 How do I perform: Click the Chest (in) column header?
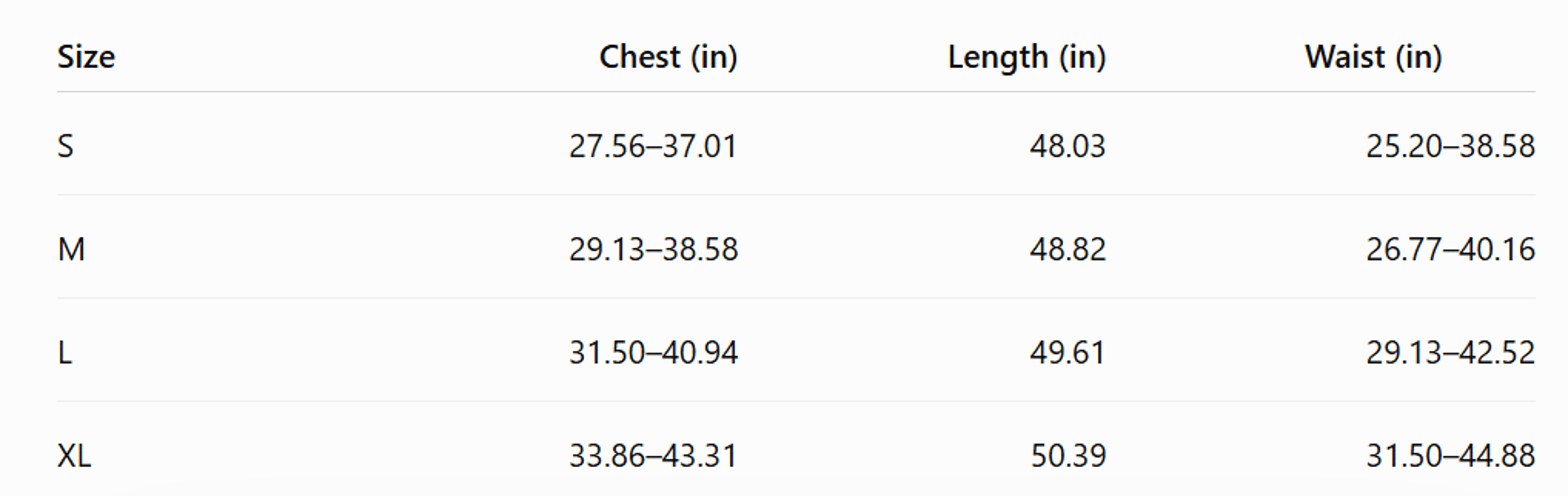pos(668,57)
